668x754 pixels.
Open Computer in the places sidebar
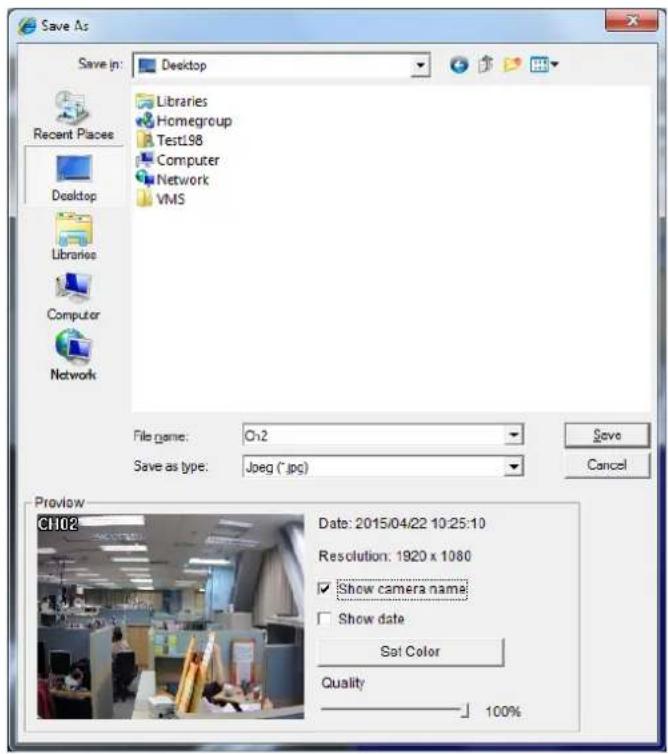pyautogui.click(x=73, y=296)
